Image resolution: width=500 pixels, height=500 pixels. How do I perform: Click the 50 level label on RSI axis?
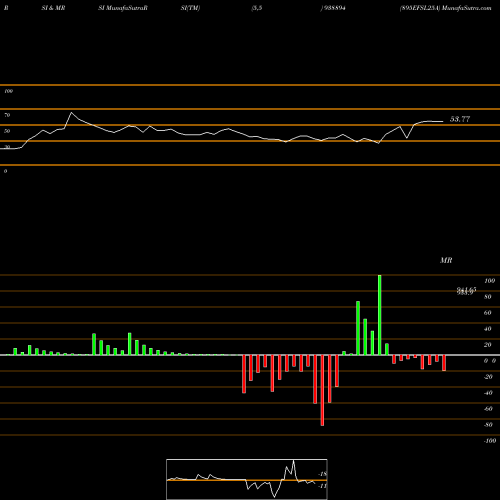pos(7,131)
